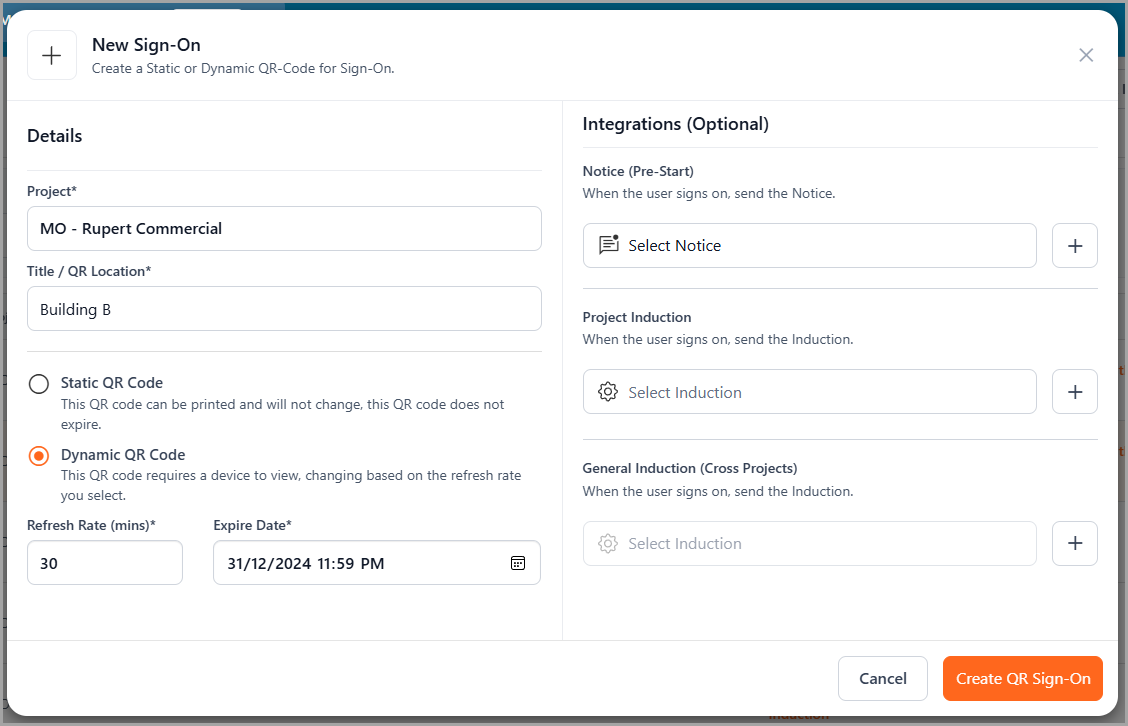Select the Dynamic QR Code radio option
1128x726 pixels.
[x=39, y=456]
